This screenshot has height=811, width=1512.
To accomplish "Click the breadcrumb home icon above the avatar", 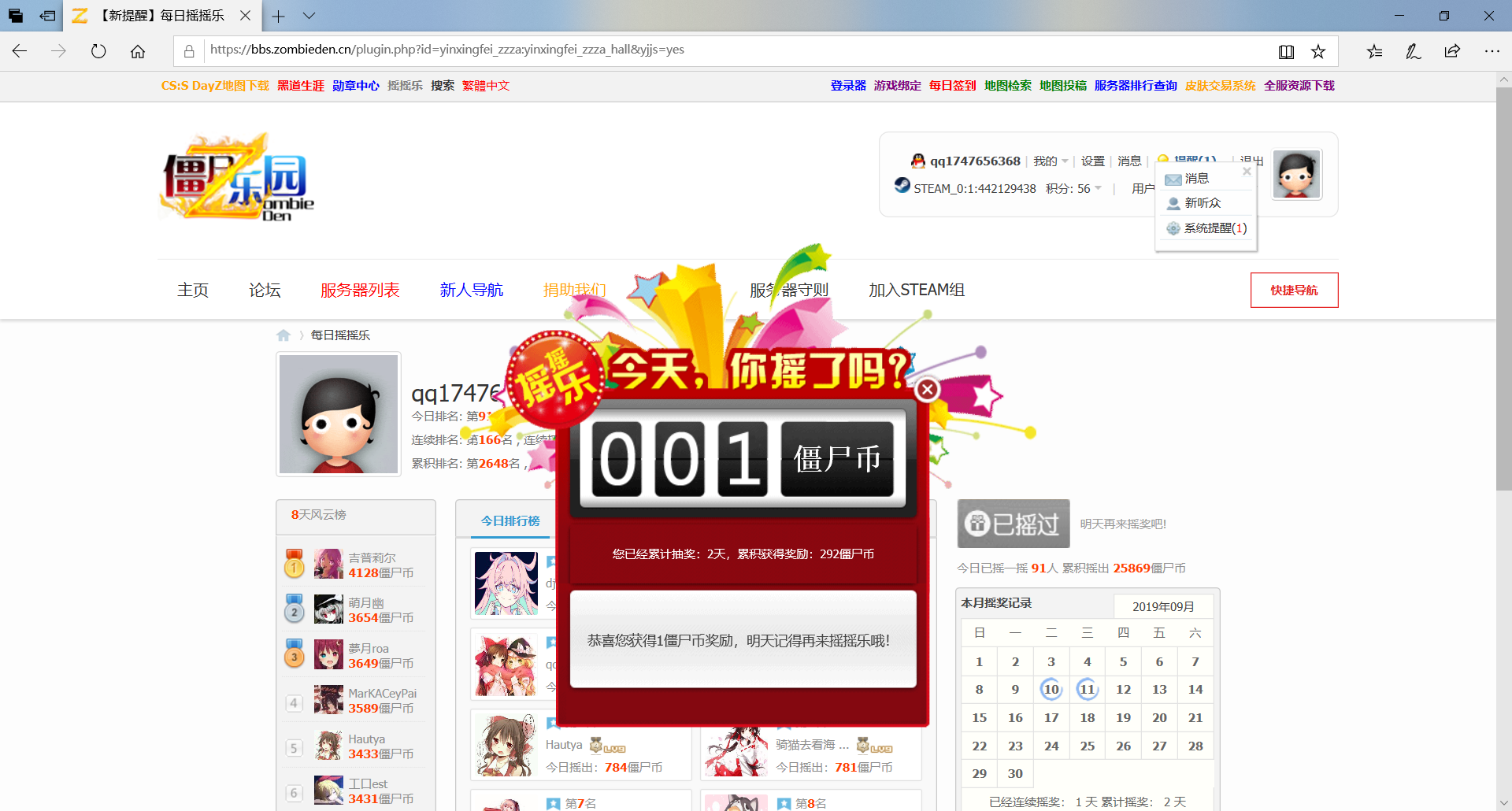I will pyautogui.click(x=283, y=335).
